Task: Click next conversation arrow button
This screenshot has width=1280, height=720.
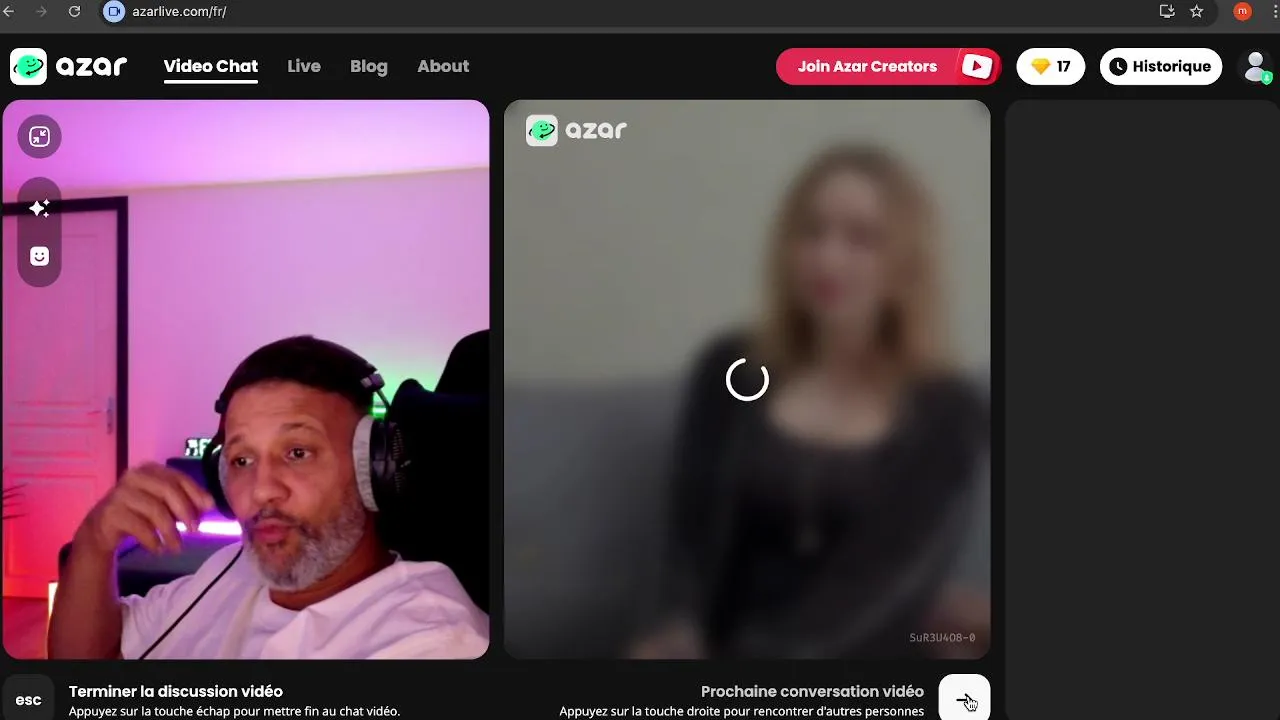Action: tap(965, 700)
